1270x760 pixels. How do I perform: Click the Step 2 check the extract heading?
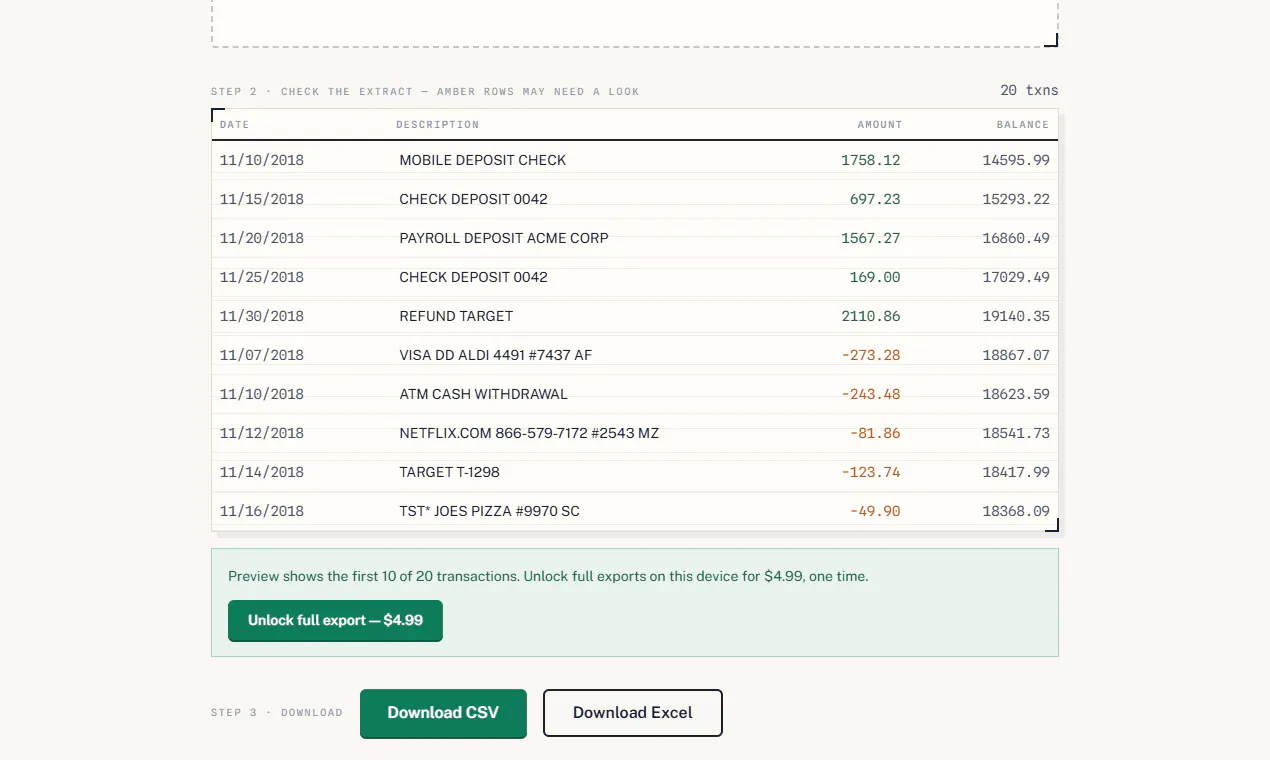(425, 92)
